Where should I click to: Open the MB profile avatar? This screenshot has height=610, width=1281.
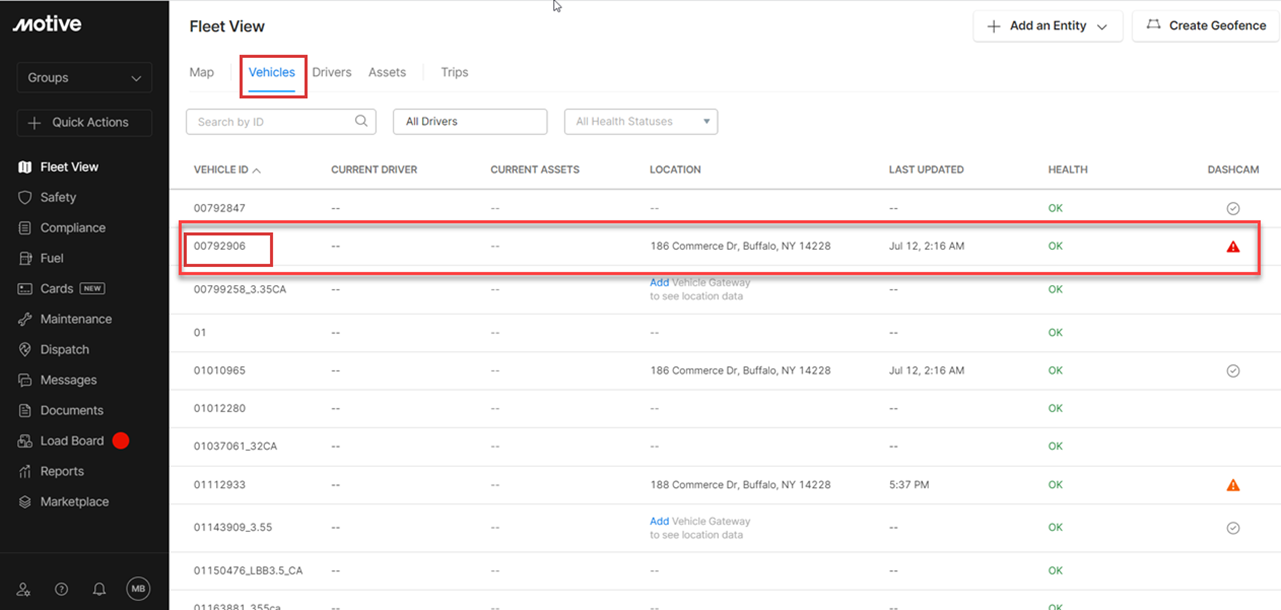(138, 590)
